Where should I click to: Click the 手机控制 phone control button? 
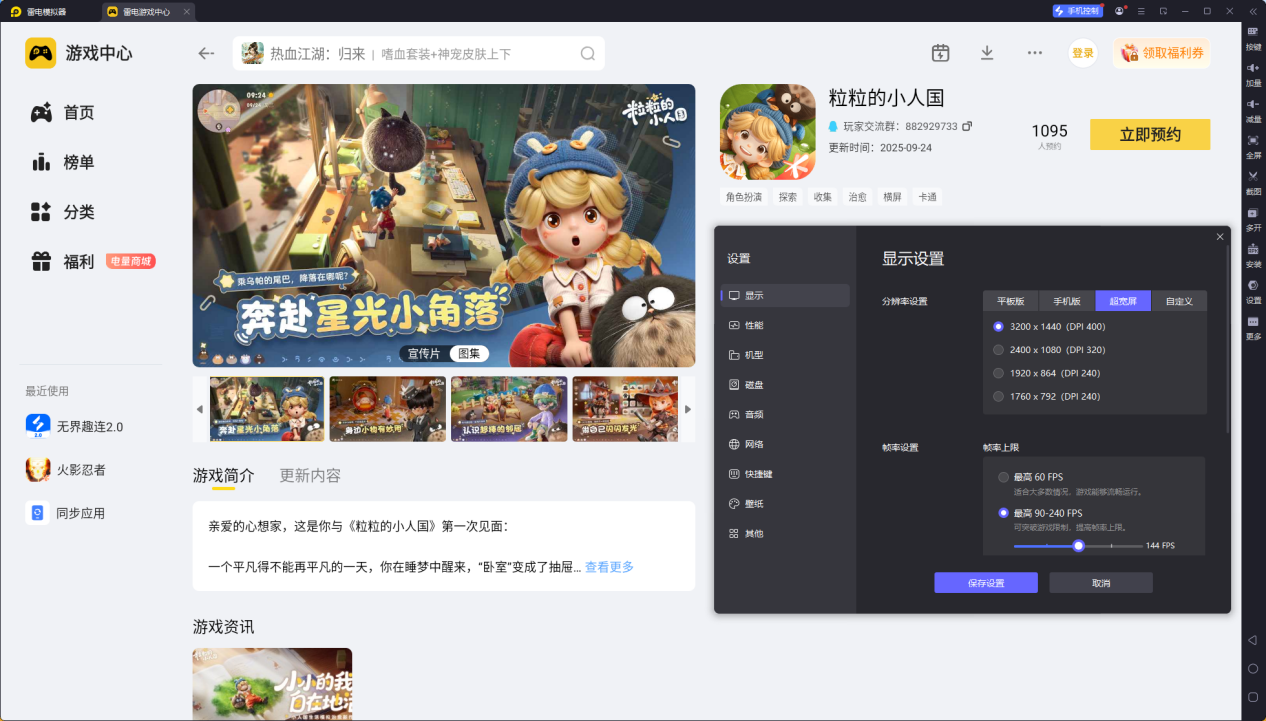click(1078, 11)
